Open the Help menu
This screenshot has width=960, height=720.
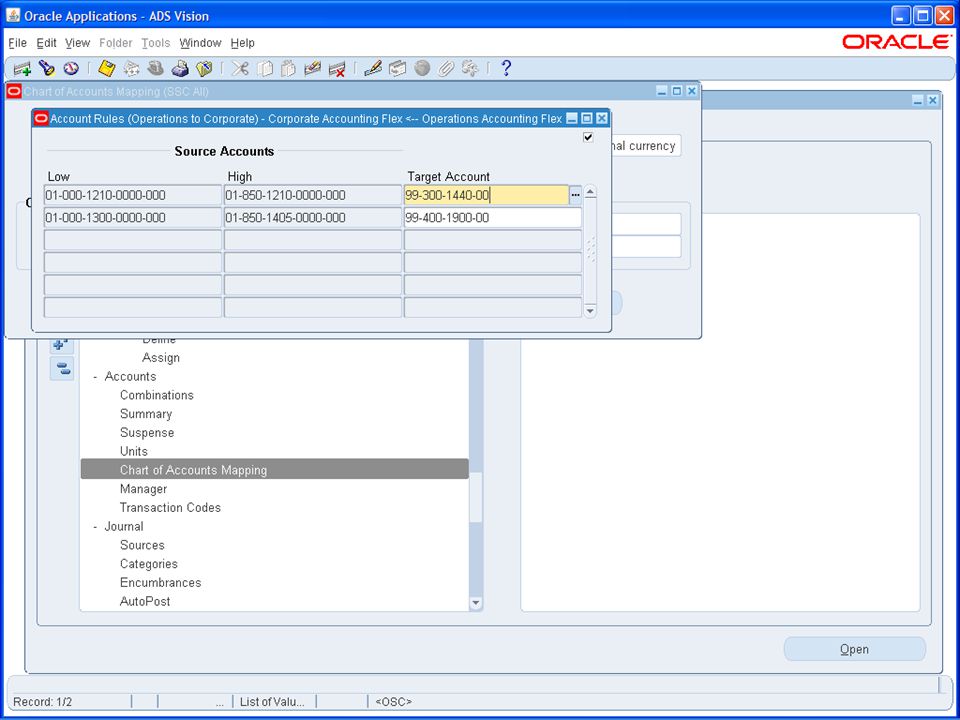pyautogui.click(x=242, y=43)
